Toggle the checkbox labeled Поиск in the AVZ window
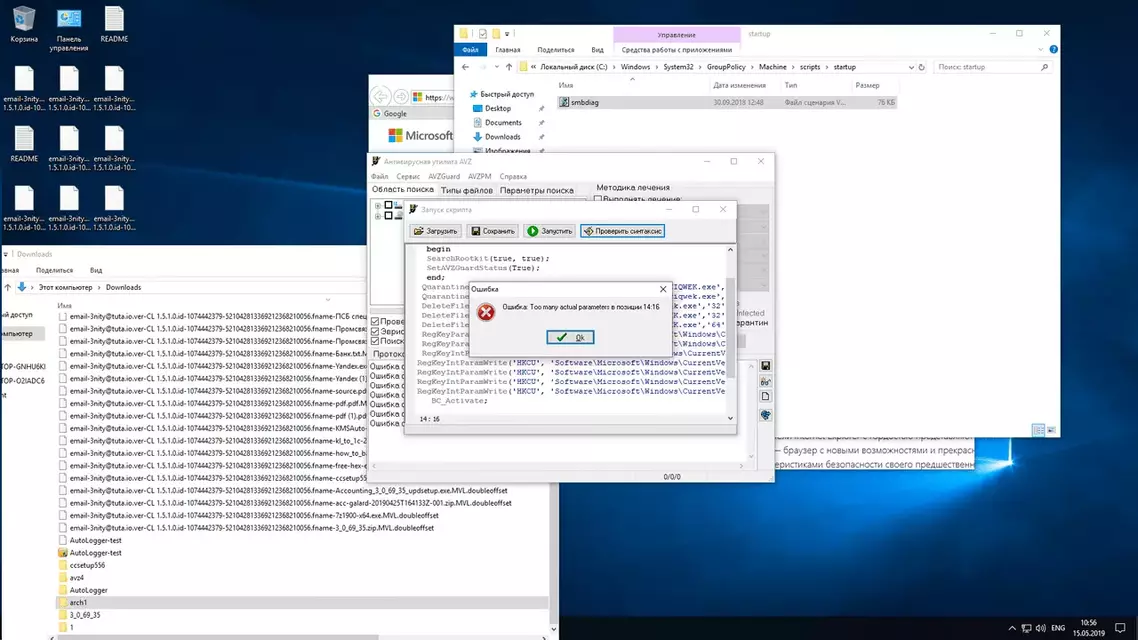 [x=375, y=341]
